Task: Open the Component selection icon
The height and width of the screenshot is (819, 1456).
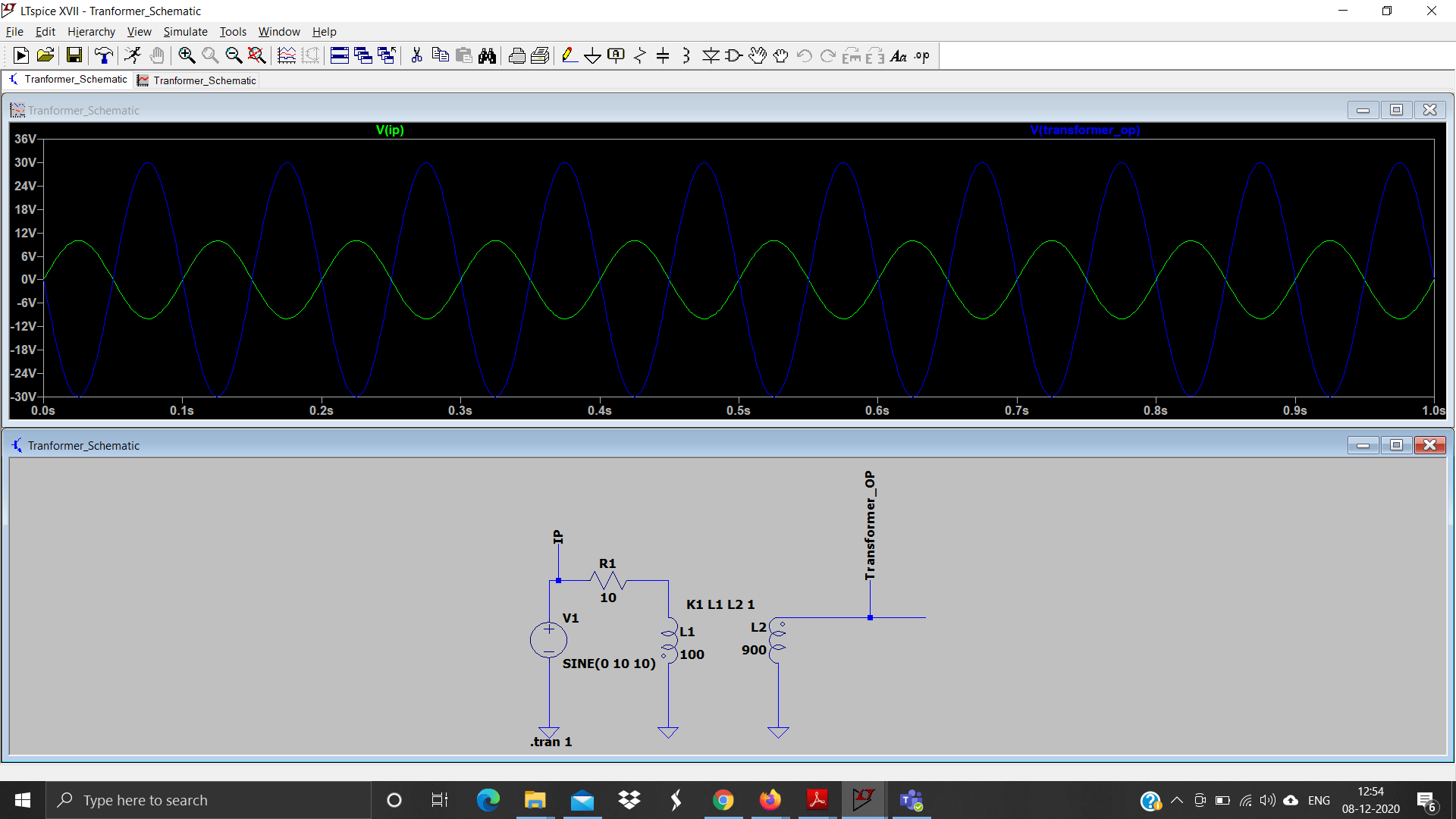Action: click(733, 55)
